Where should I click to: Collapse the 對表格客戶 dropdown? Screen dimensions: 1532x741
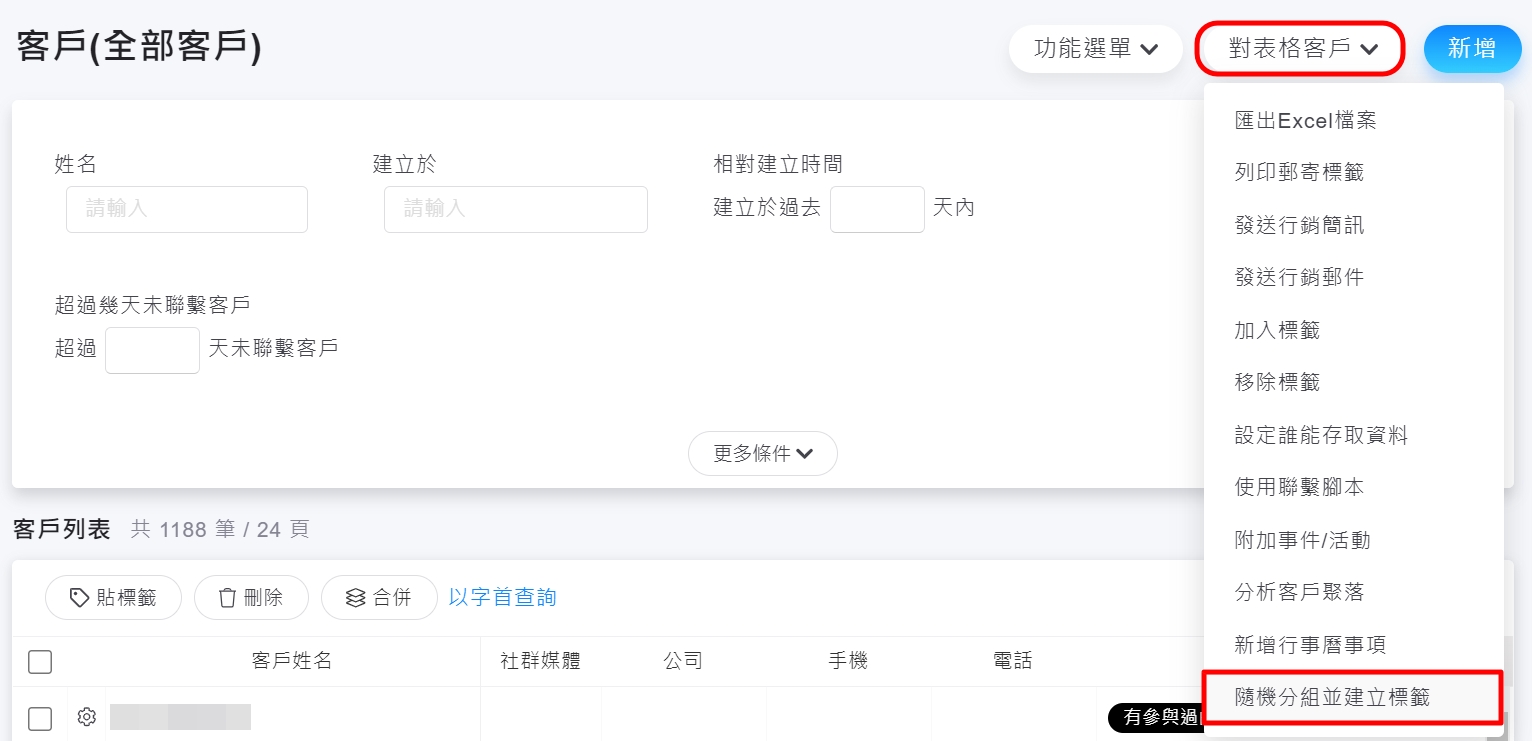pyautogui.click(x=1300, y=49)
